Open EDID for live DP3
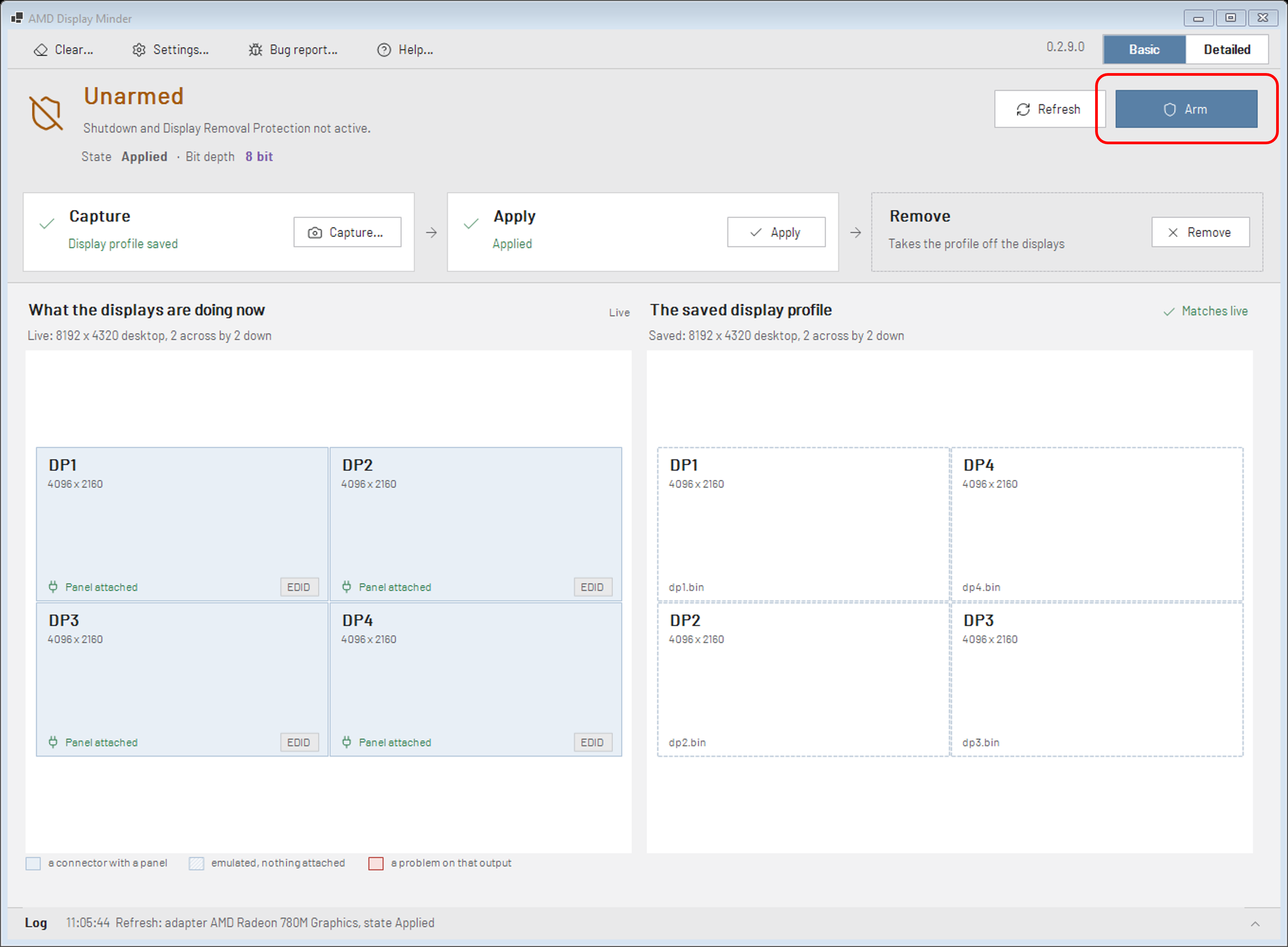 299,742
